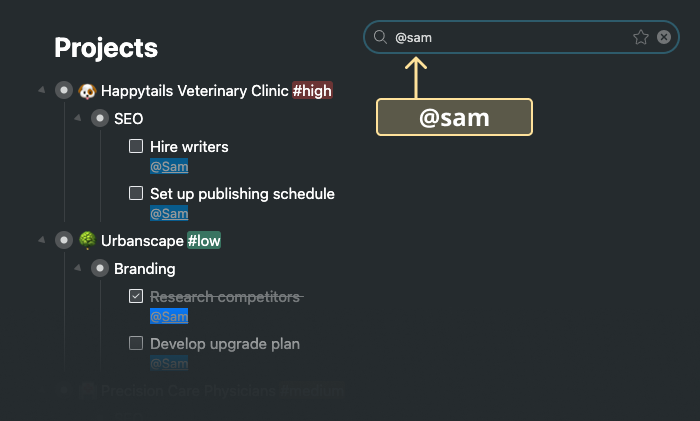Click the Branding item bullet

coord(100,268)
